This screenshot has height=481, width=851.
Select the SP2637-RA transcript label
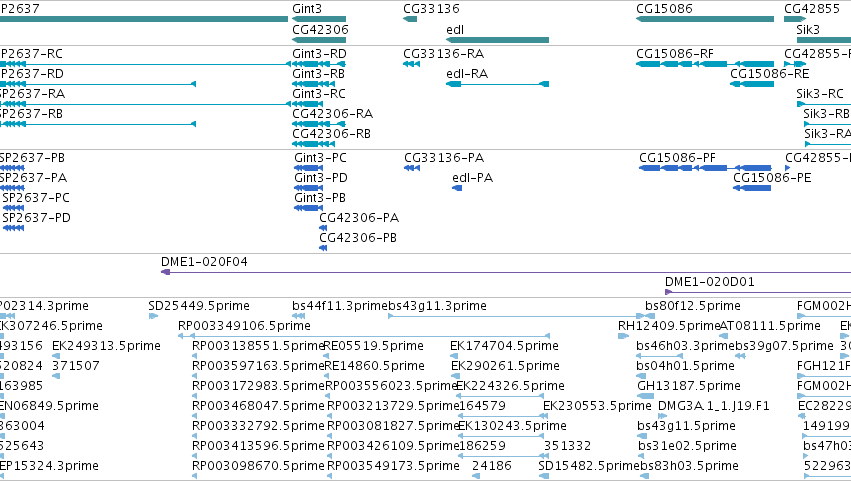coord(32,93)
